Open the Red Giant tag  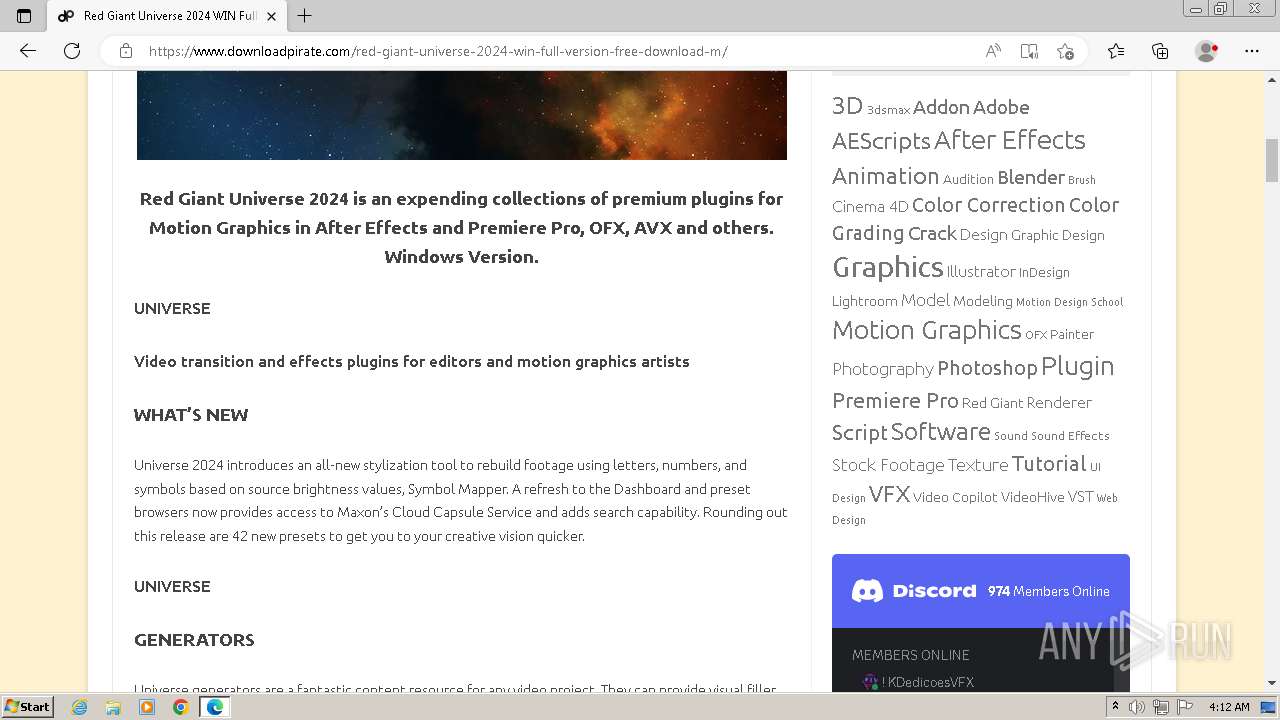click(993, 403)
